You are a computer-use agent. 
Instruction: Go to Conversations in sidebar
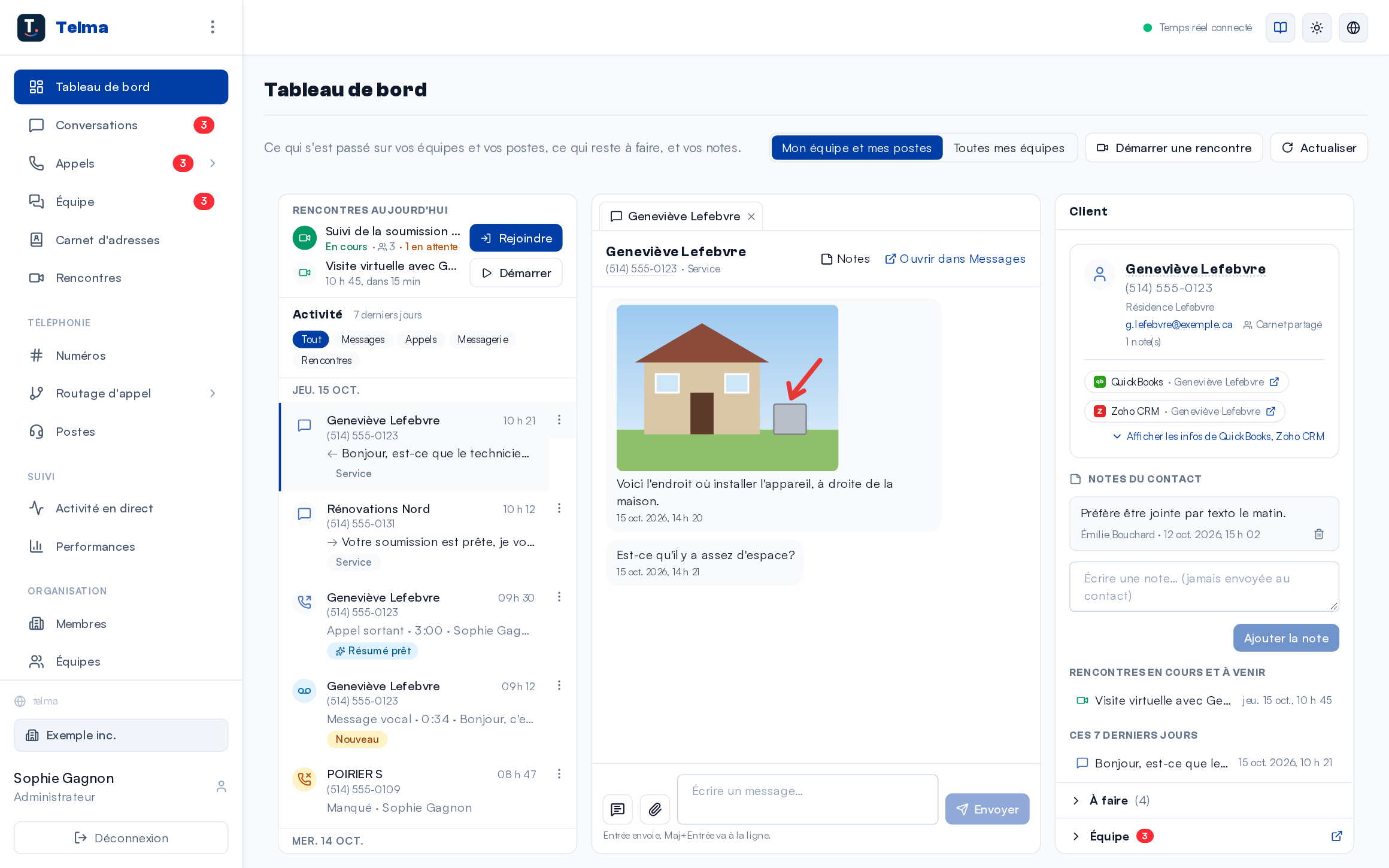[x=121, y=125]
